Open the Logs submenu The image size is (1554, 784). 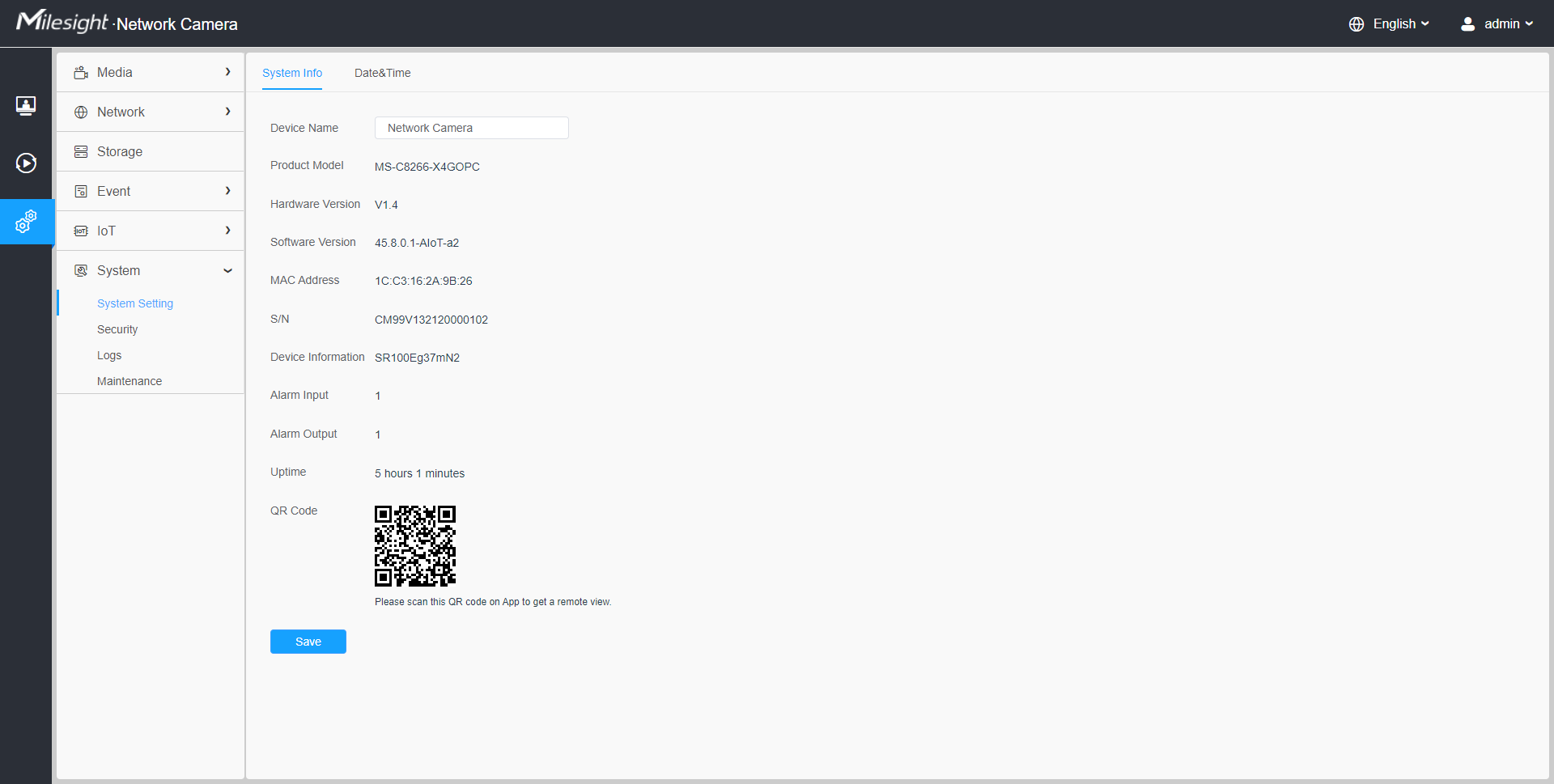click(x=109, y=355)
